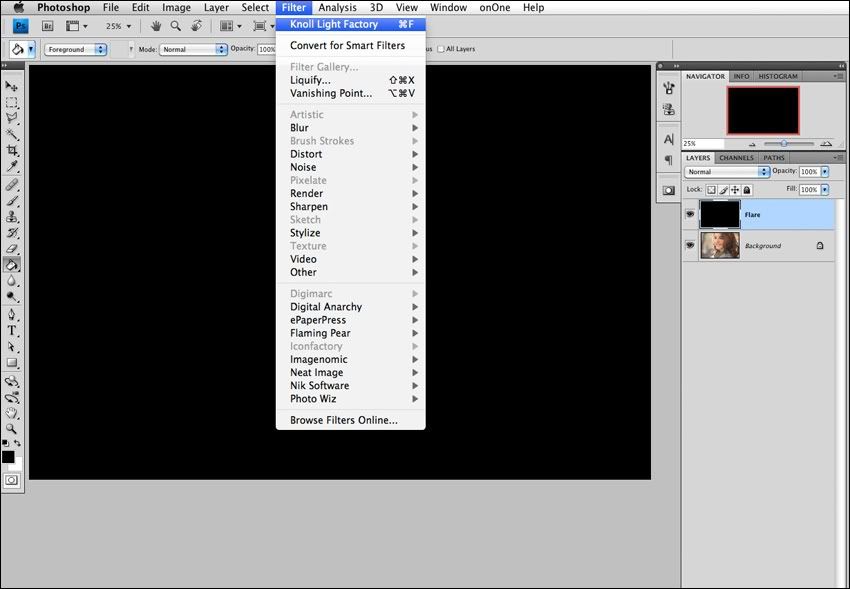Screen dimensions: 850x589
Task: Select the Move tool
Action: click(x=11, y=86)
